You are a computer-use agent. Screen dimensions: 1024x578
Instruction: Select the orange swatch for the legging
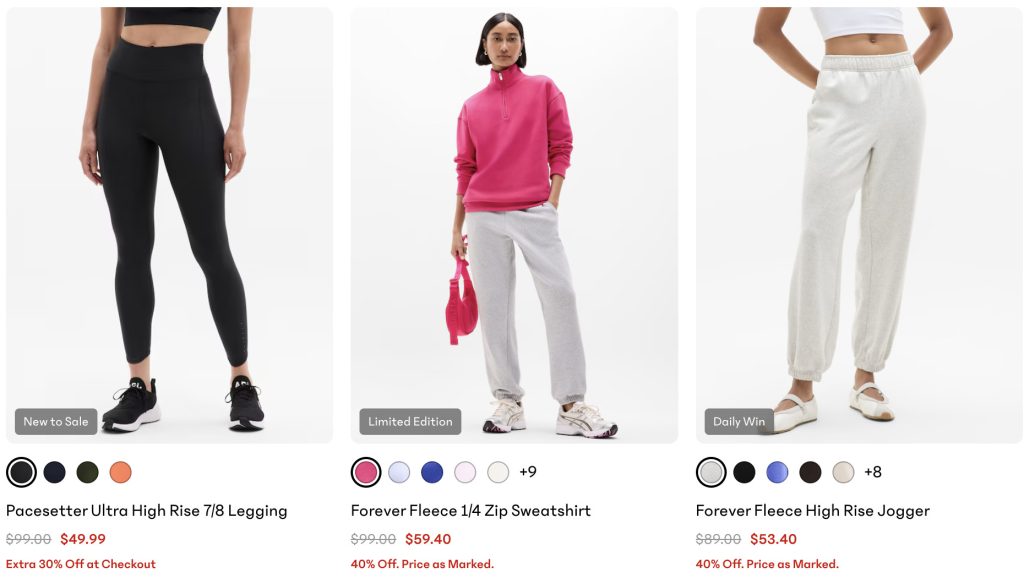[121, 472]
